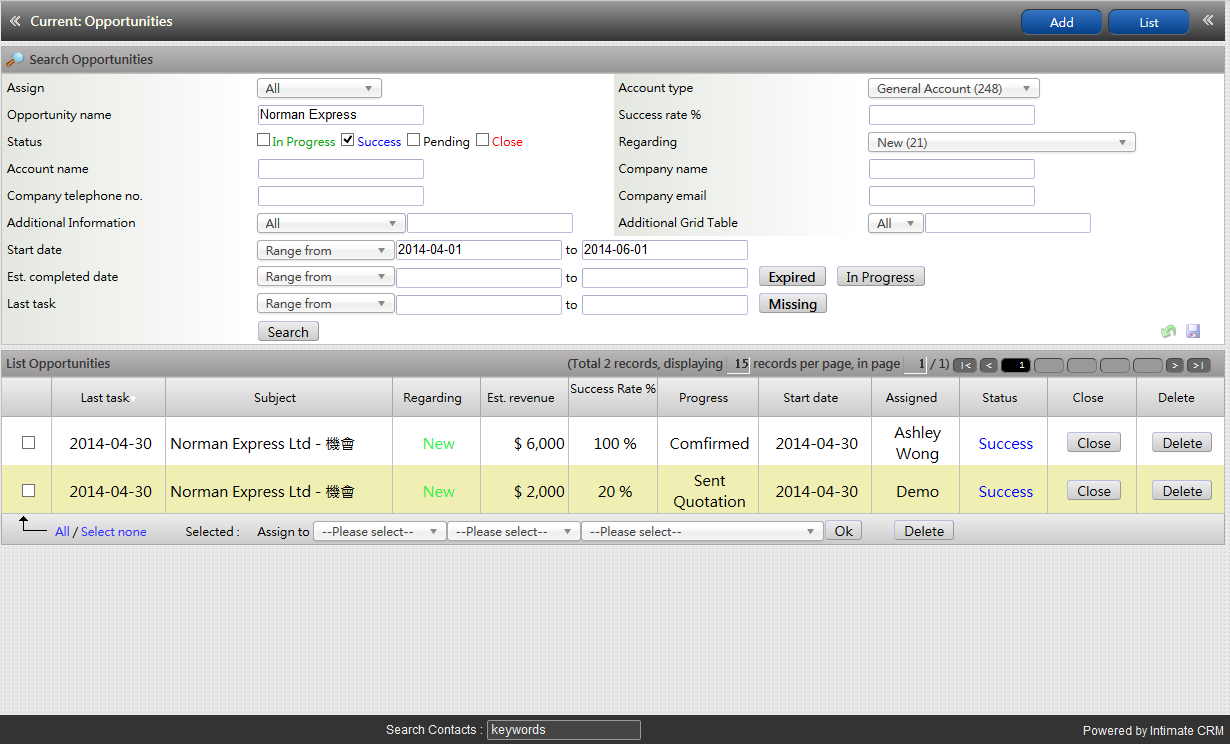Screen dimensions: 1230x744
Task: Select the row checkbox for the $ 2,000 opportunity
Action: tap(28, 490)
